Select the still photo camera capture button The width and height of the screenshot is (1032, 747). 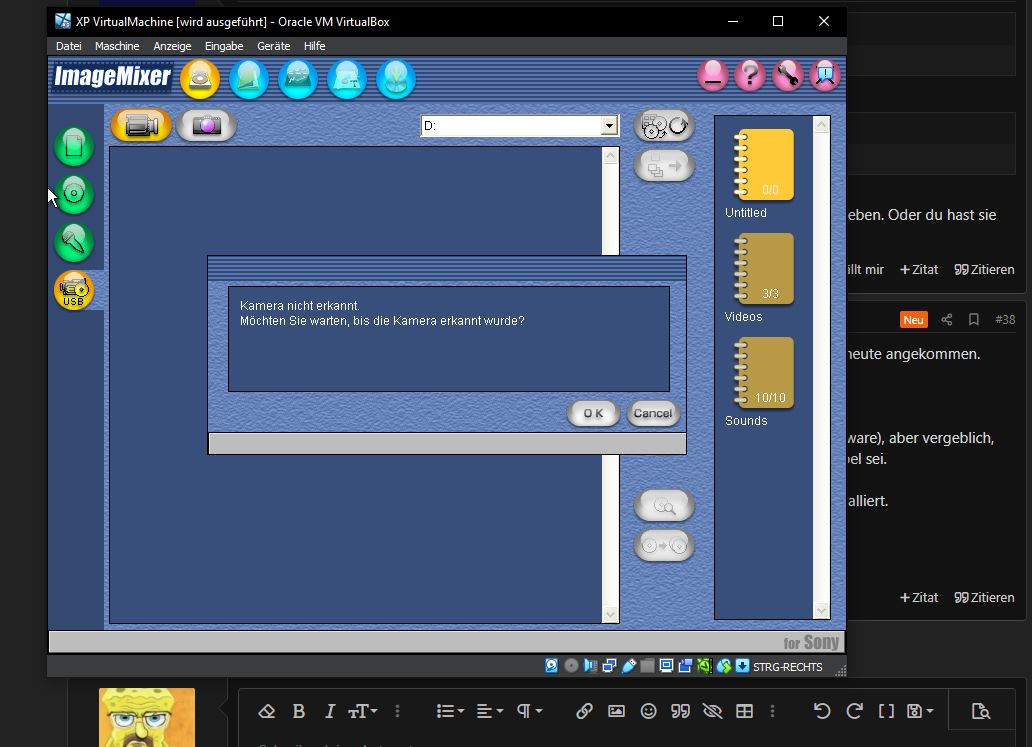tap(206, 125)
